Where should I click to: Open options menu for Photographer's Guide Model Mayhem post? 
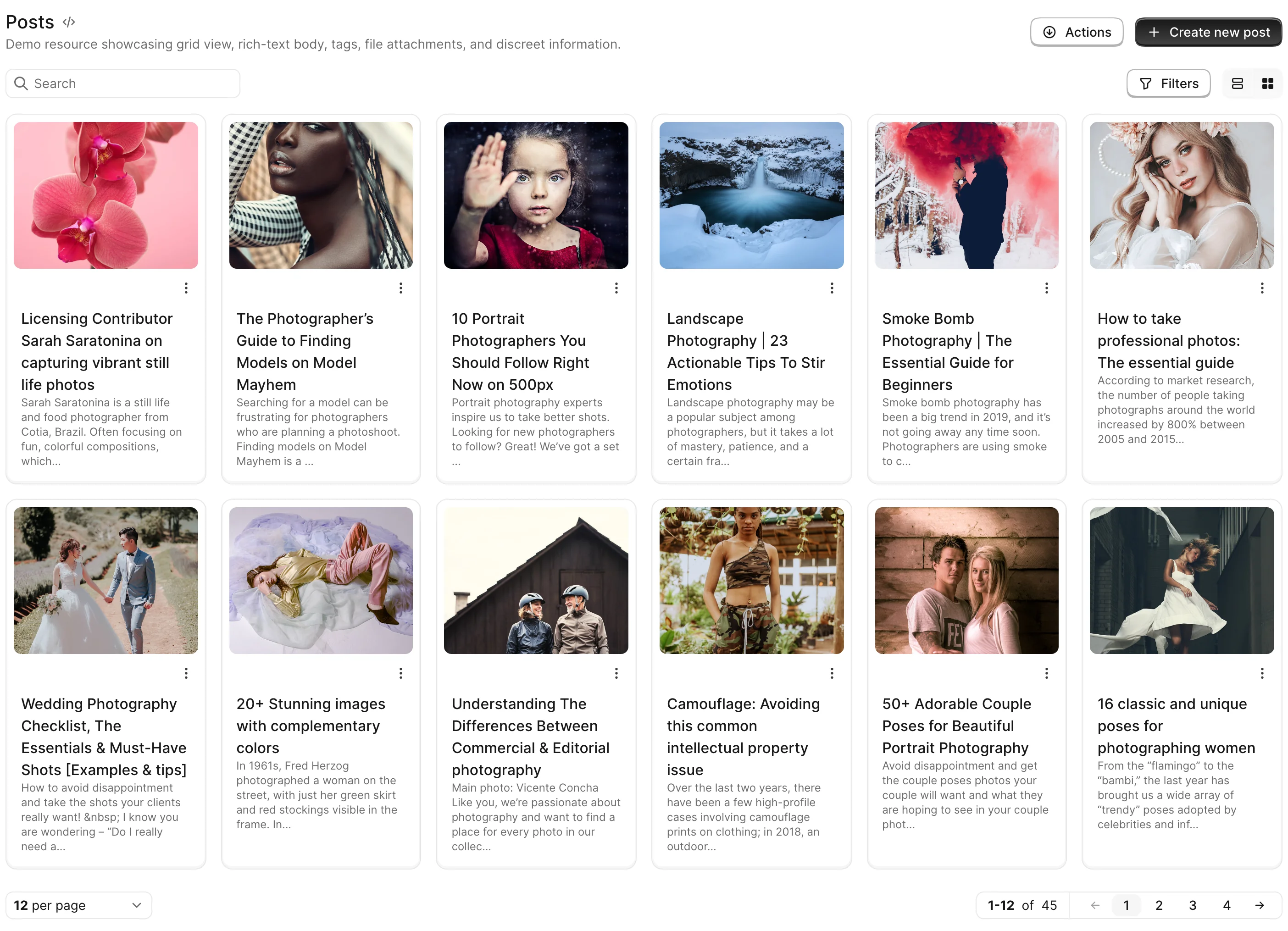pyautogui.click(x=400, y=288)
